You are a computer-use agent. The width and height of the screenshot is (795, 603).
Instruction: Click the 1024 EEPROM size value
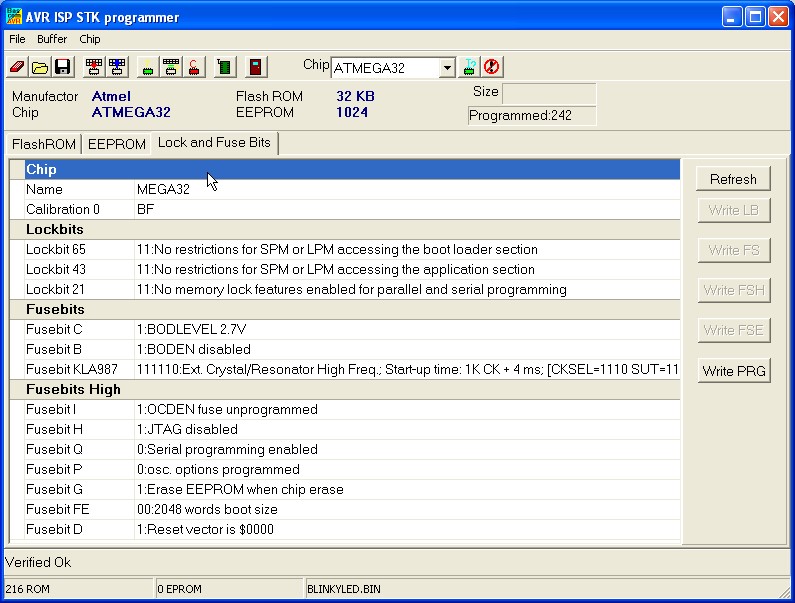click(352, 112)
